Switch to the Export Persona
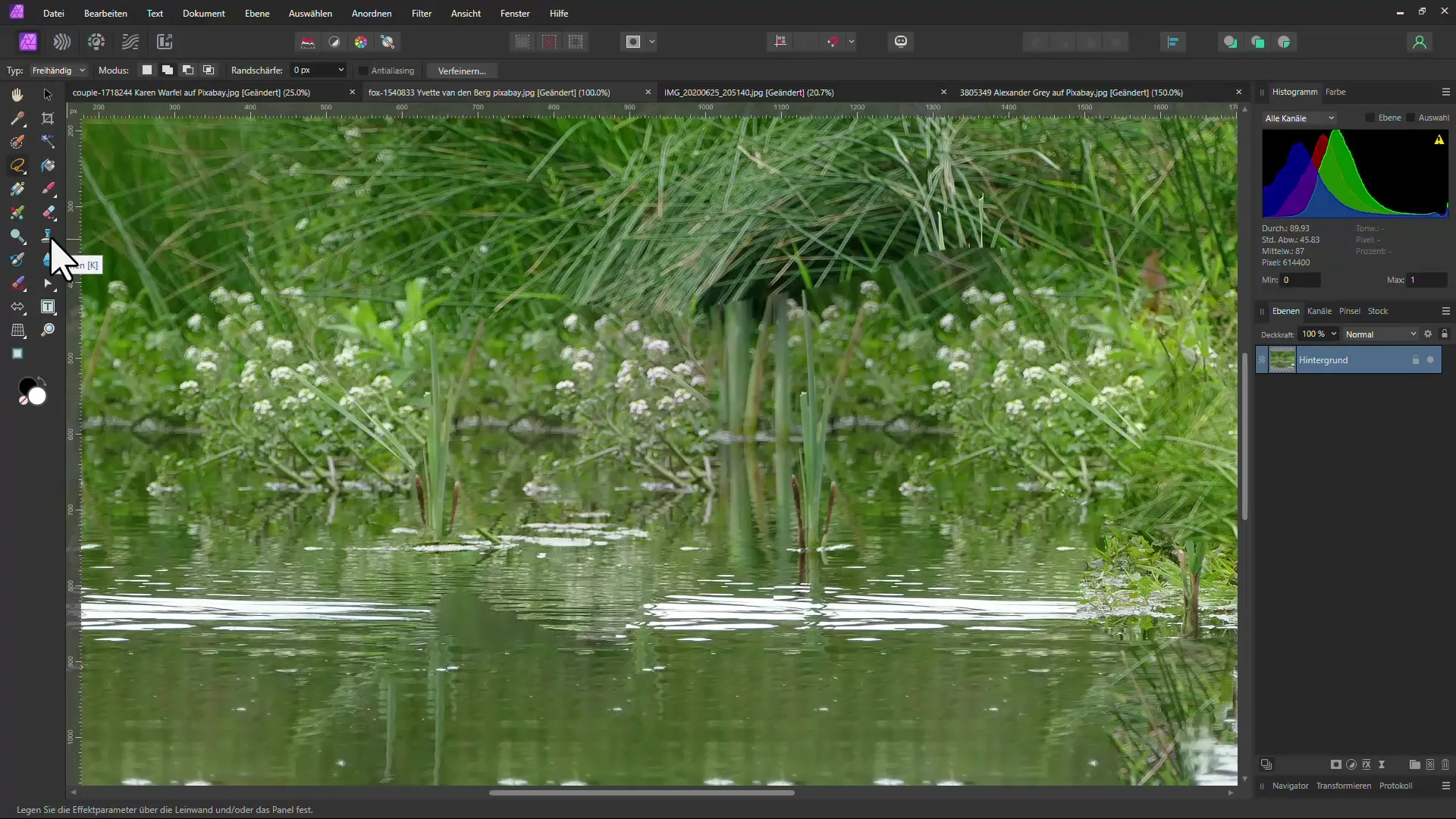 click(x=165, y=42)
